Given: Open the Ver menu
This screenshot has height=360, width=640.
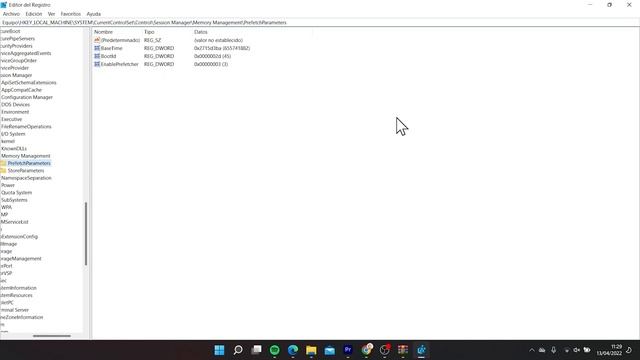Looking at the screenshot, I should pyautogui.click(x=51, y=14).
